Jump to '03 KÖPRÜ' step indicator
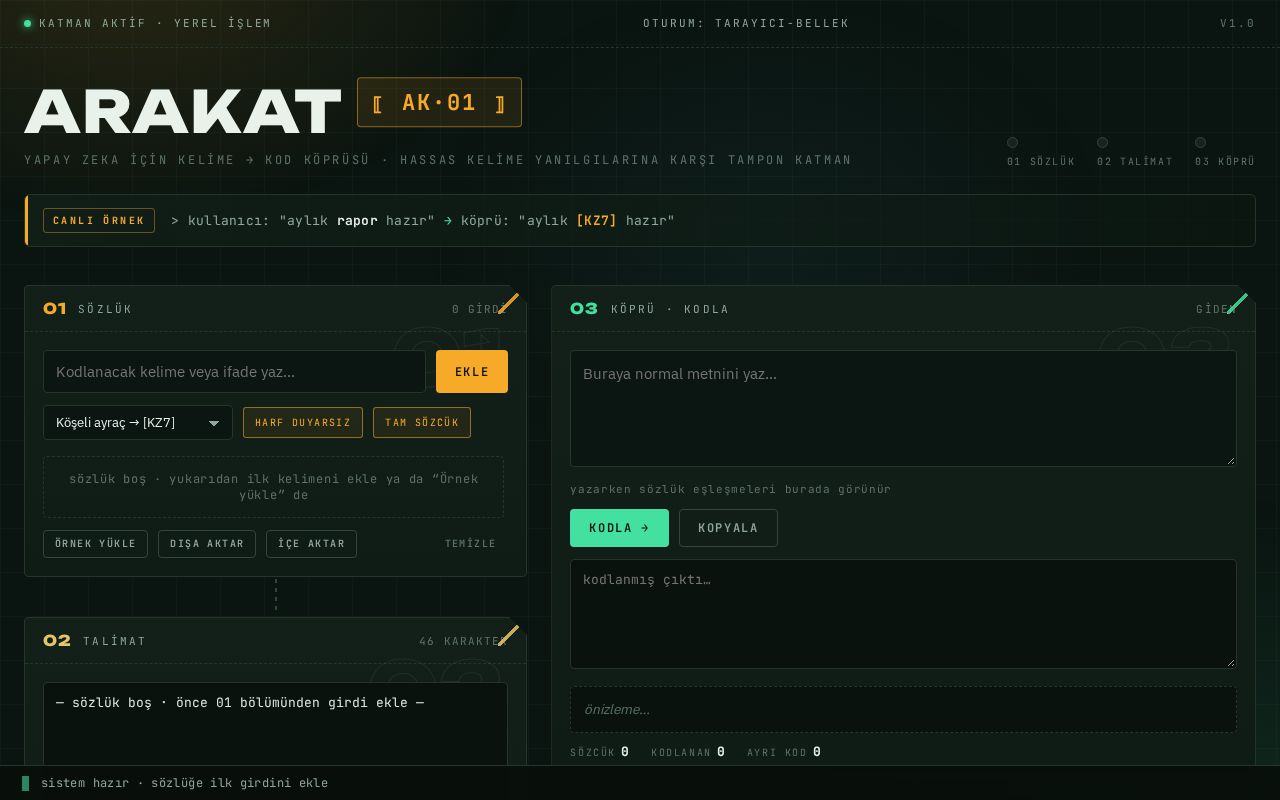 pos(1225,152)
